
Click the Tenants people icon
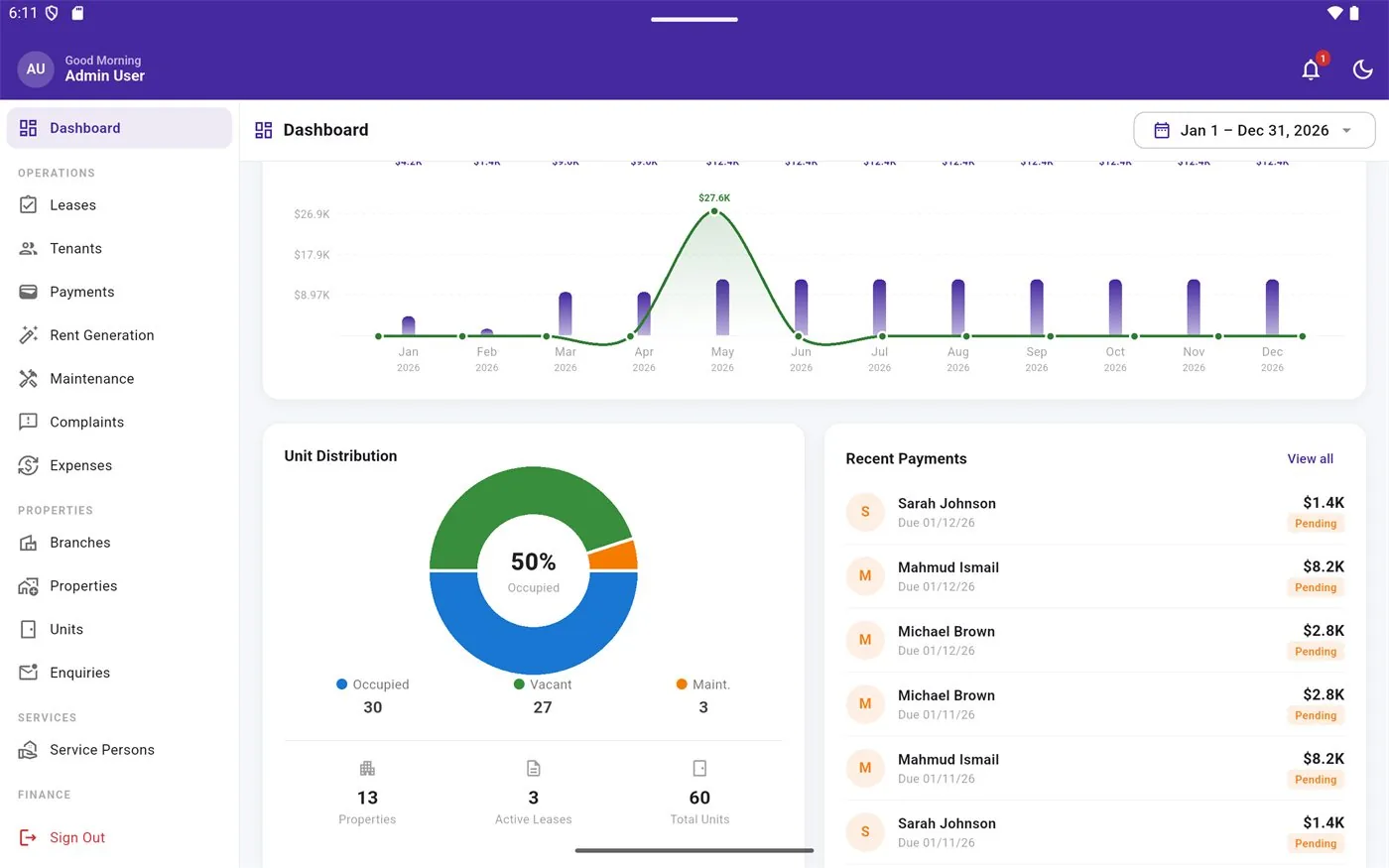[29, 249]
